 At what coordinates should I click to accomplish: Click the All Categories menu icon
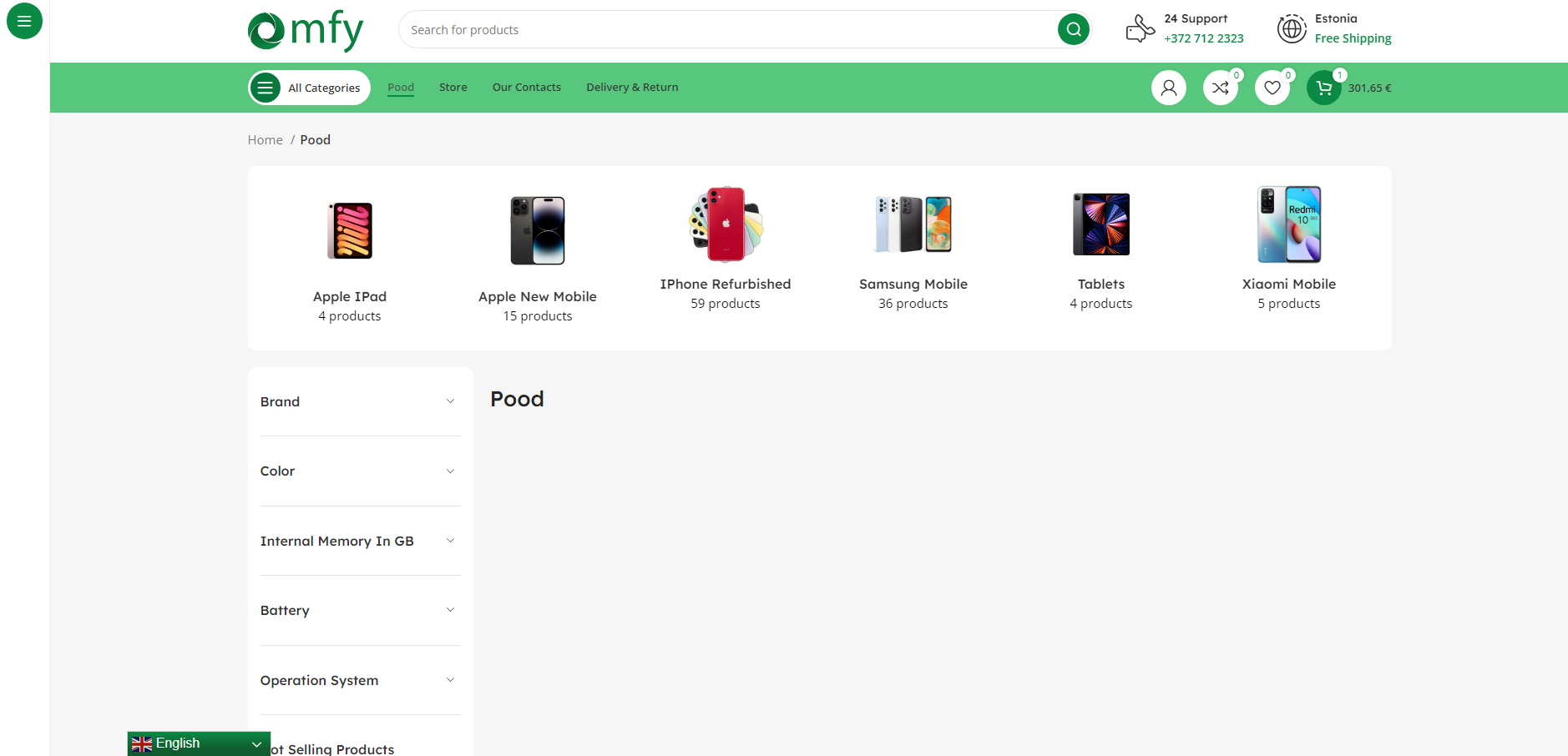click(x=266, y=88)
